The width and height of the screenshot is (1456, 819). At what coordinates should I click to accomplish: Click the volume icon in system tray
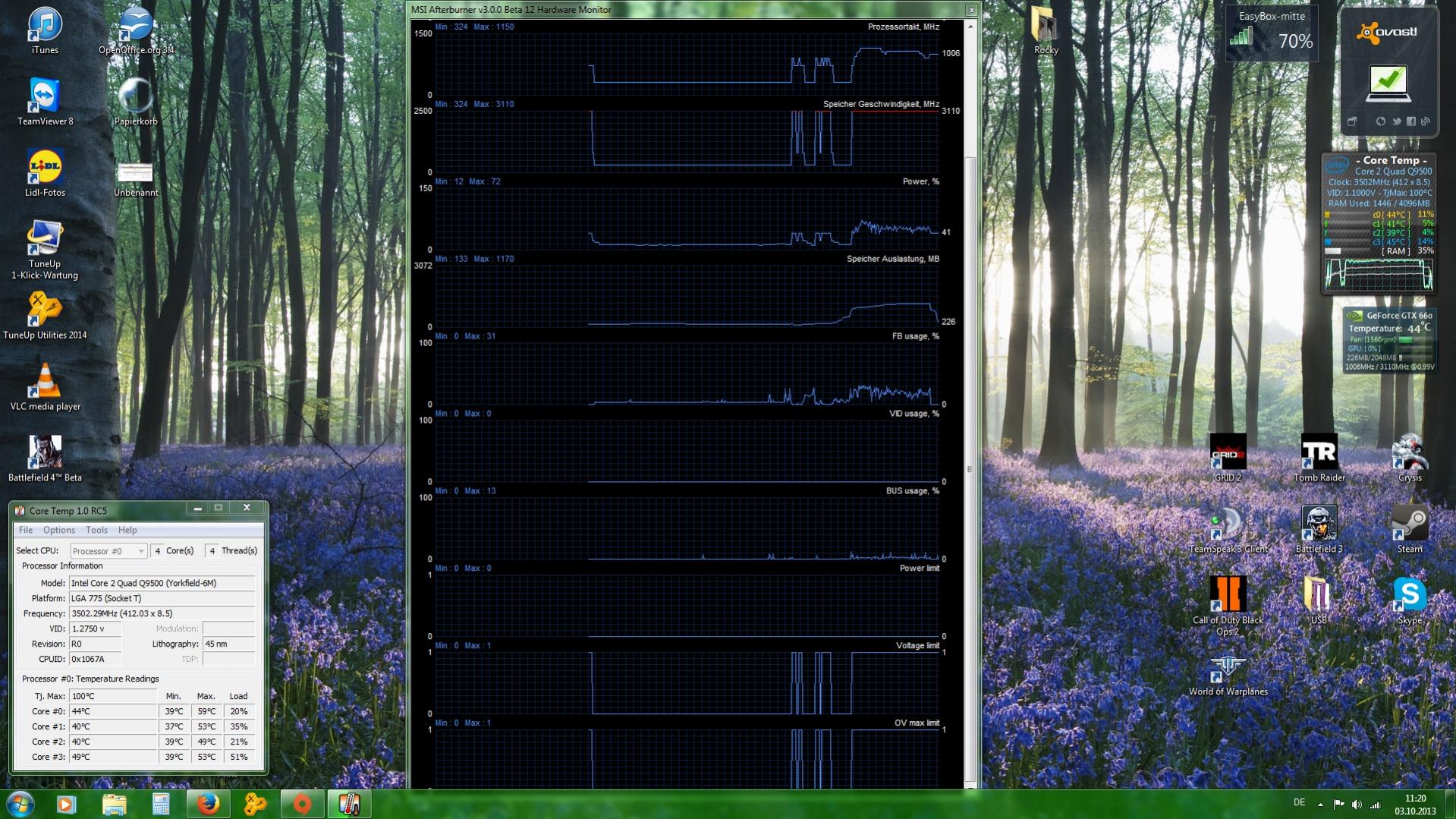tap(1357, 804)
